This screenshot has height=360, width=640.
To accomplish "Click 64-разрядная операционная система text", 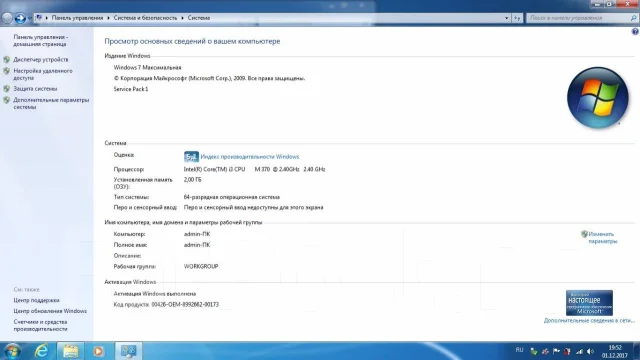I will 231,197.
